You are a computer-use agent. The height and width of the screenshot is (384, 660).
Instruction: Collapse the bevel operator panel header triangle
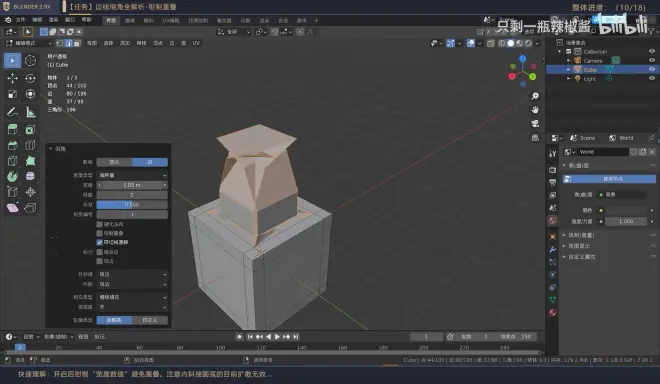point(51,149)
